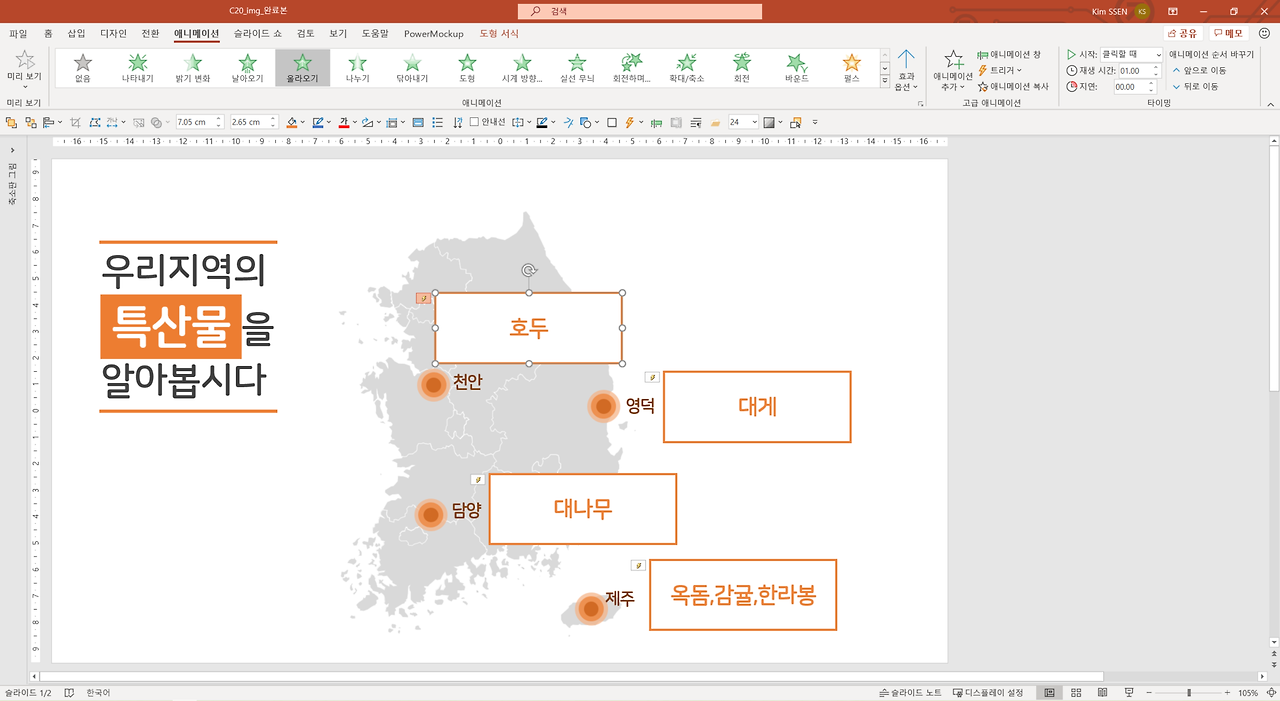Switch to reading view
Screen dimensions: 1280x701
[x=1102, y=692]
